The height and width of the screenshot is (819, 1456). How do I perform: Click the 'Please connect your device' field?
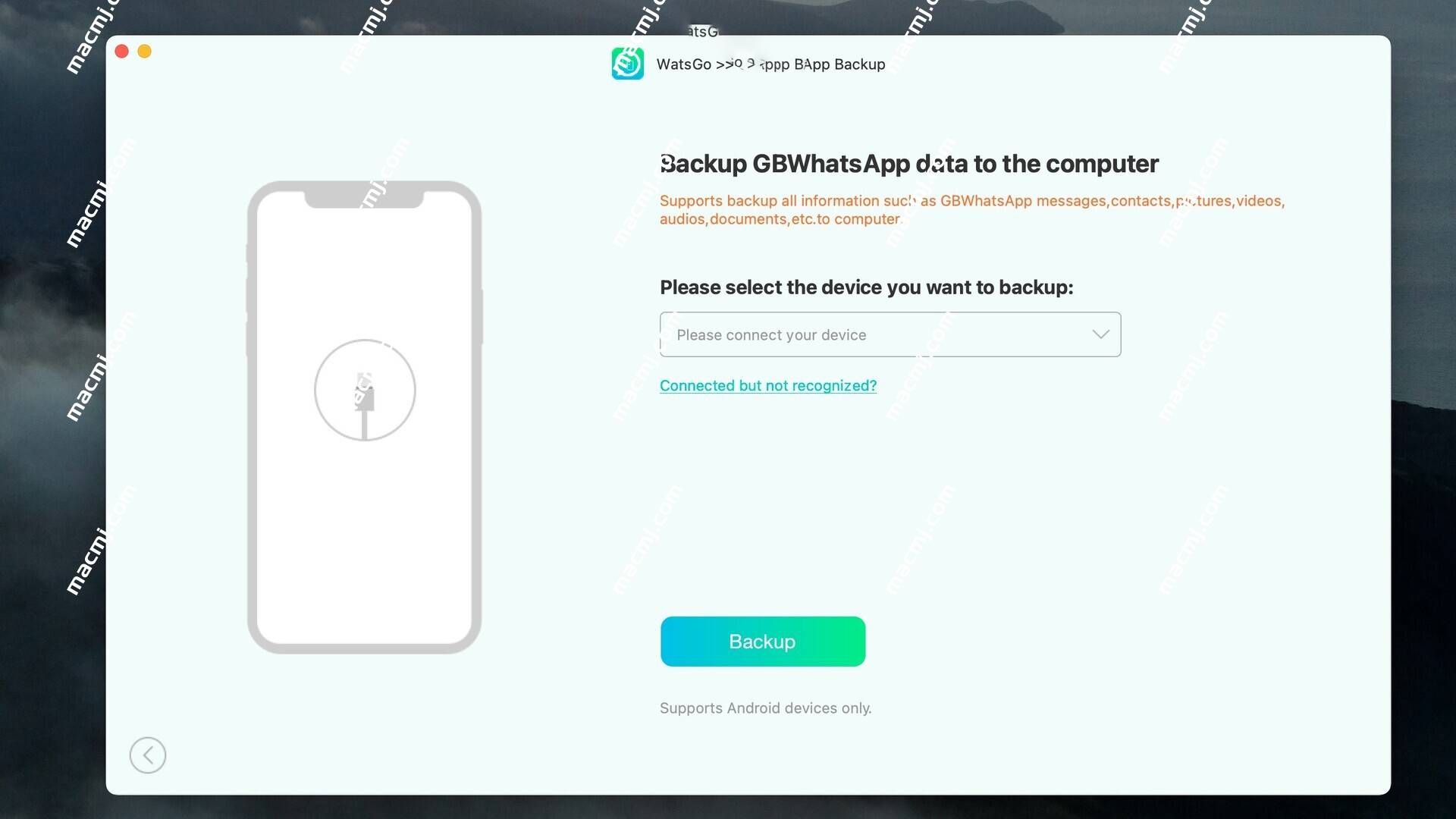(890, 334)
